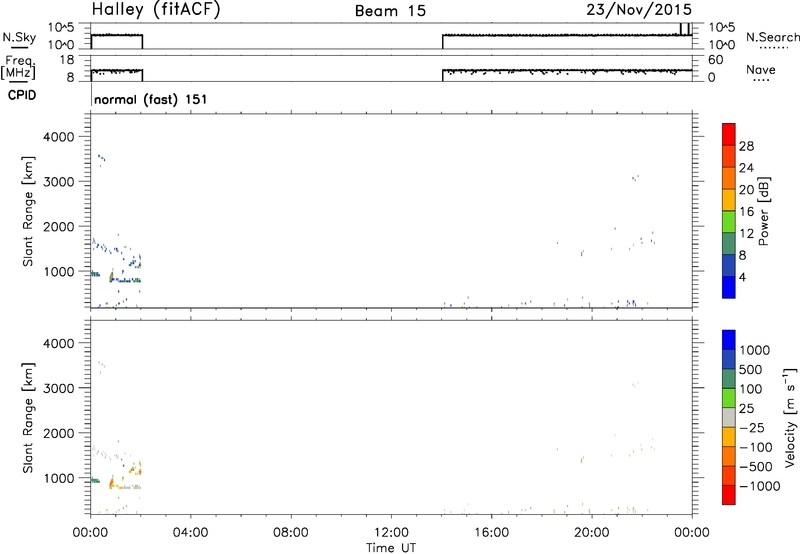Viewport: 800px width, 554px height.
Task: Click the right '10^0' N.Search axis tick
Action: click(721, 45)
